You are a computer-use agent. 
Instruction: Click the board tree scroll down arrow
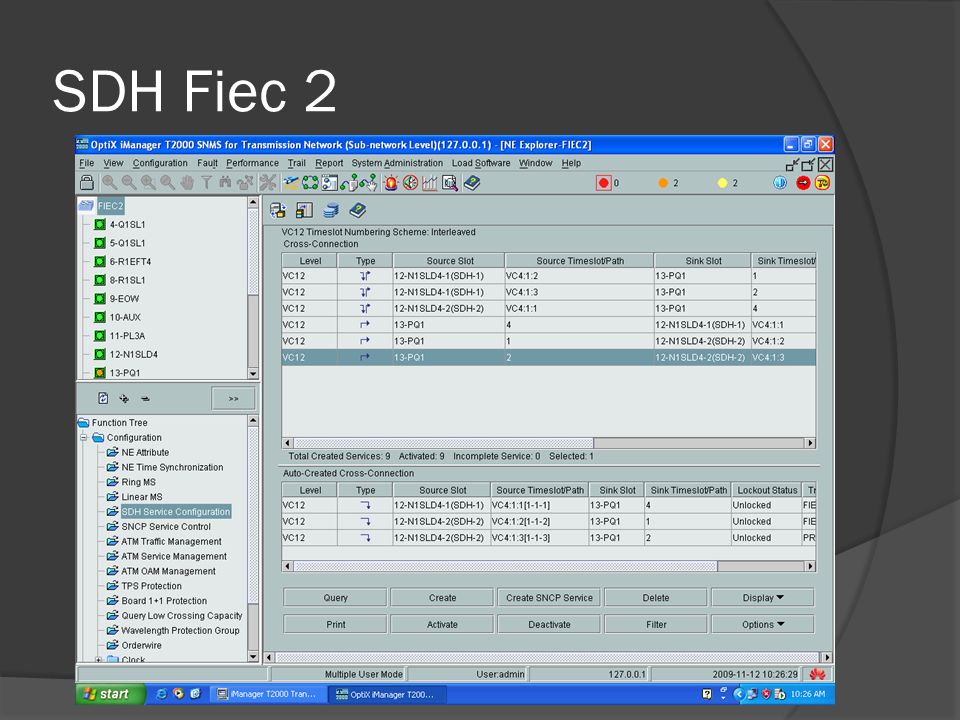[253, 373]
